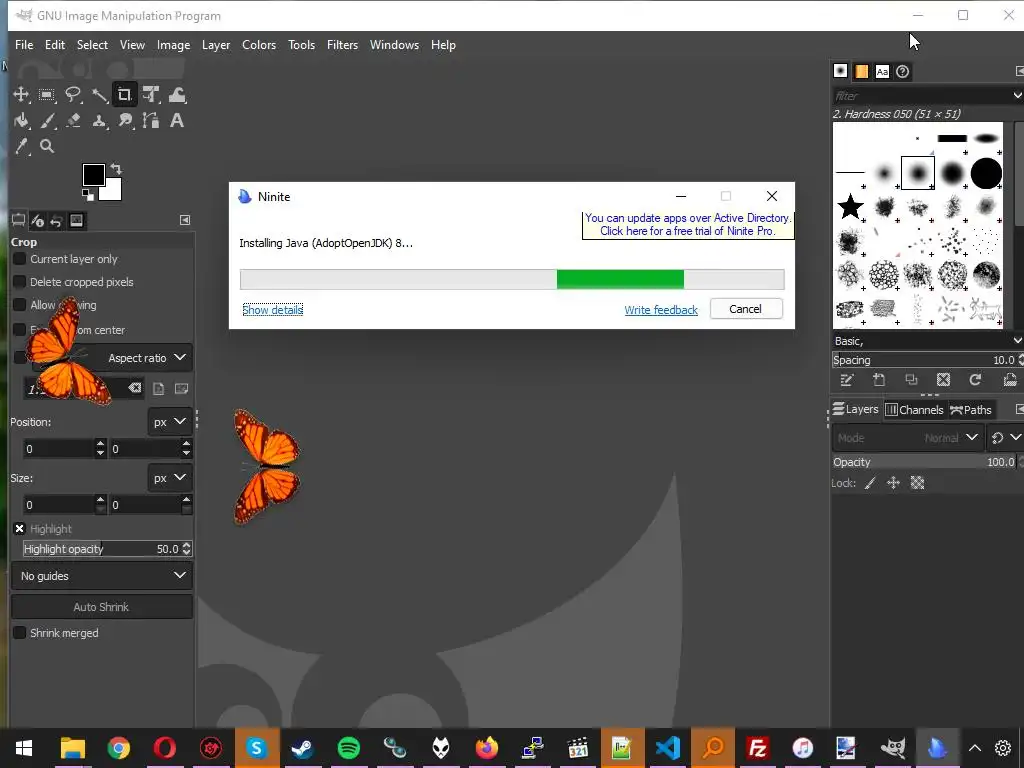
Task: Open the tool options tab menu arrow
Action: point(185,221)
